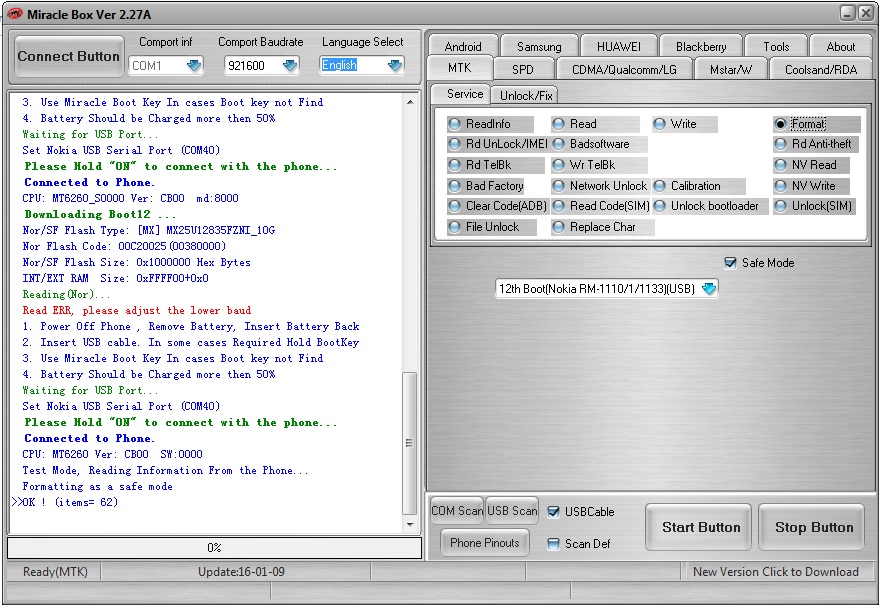The image size is (879, 605).
Task: Switch to the Samsung tab
Action: pos(539,47)
